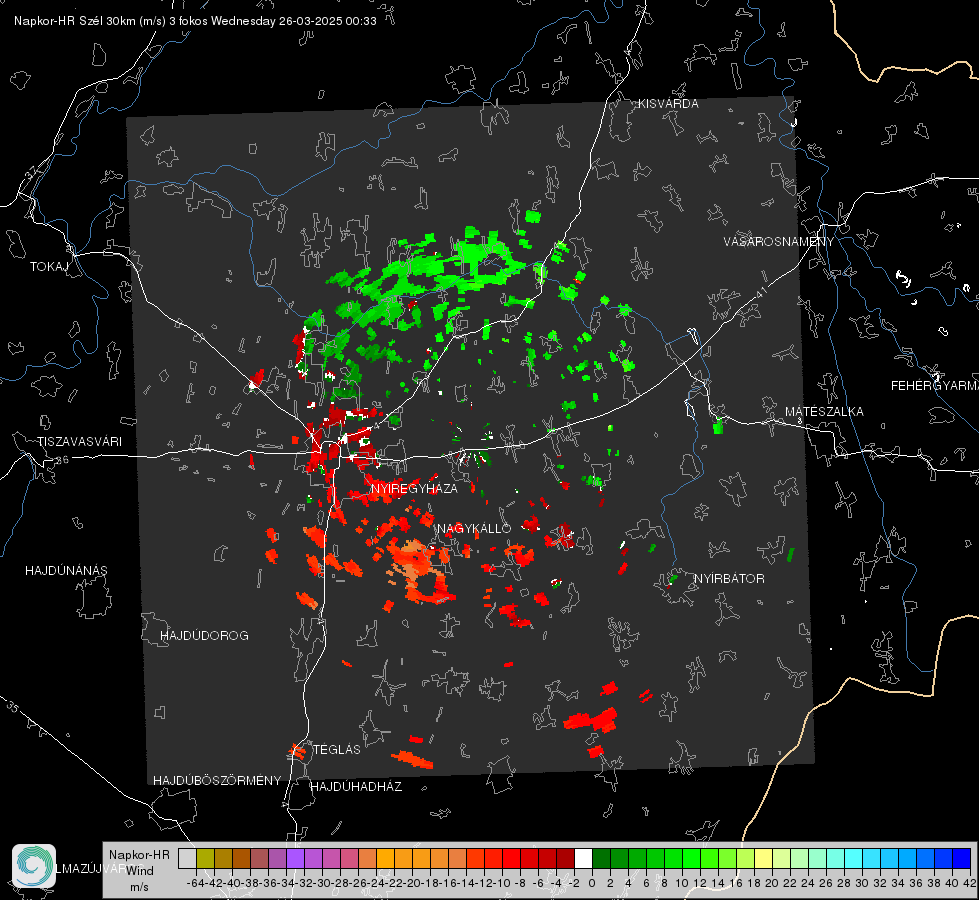Click the VÁSÁROSNAMÉNY label
Screen dimensions: 979x900
coord(779,242)
